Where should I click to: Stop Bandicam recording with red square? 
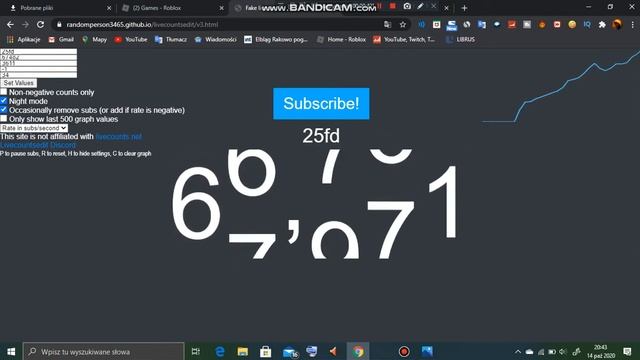(392, 6)
